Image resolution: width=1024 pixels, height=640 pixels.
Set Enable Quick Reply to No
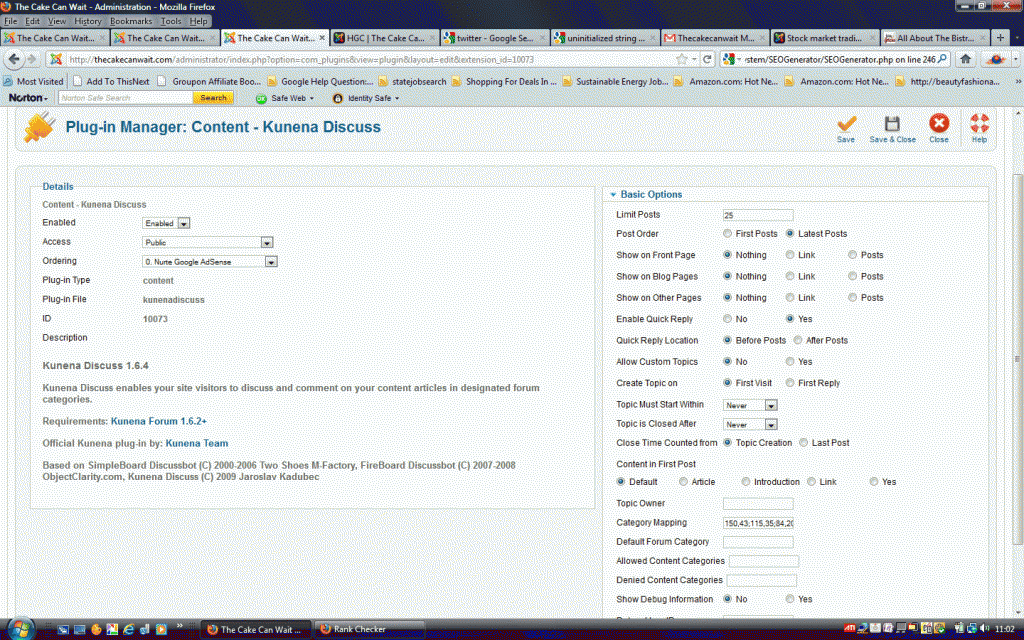(x=727, y=319)
